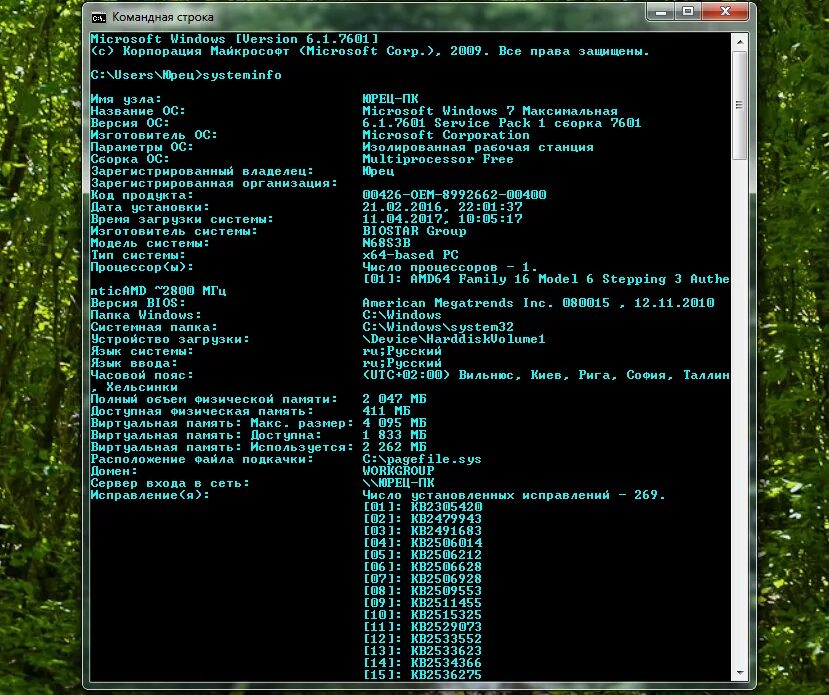The height and width of the screenshot is (695, 829).
Task: Click the vertical scrollbar thumb
Action: click(739, 105)
